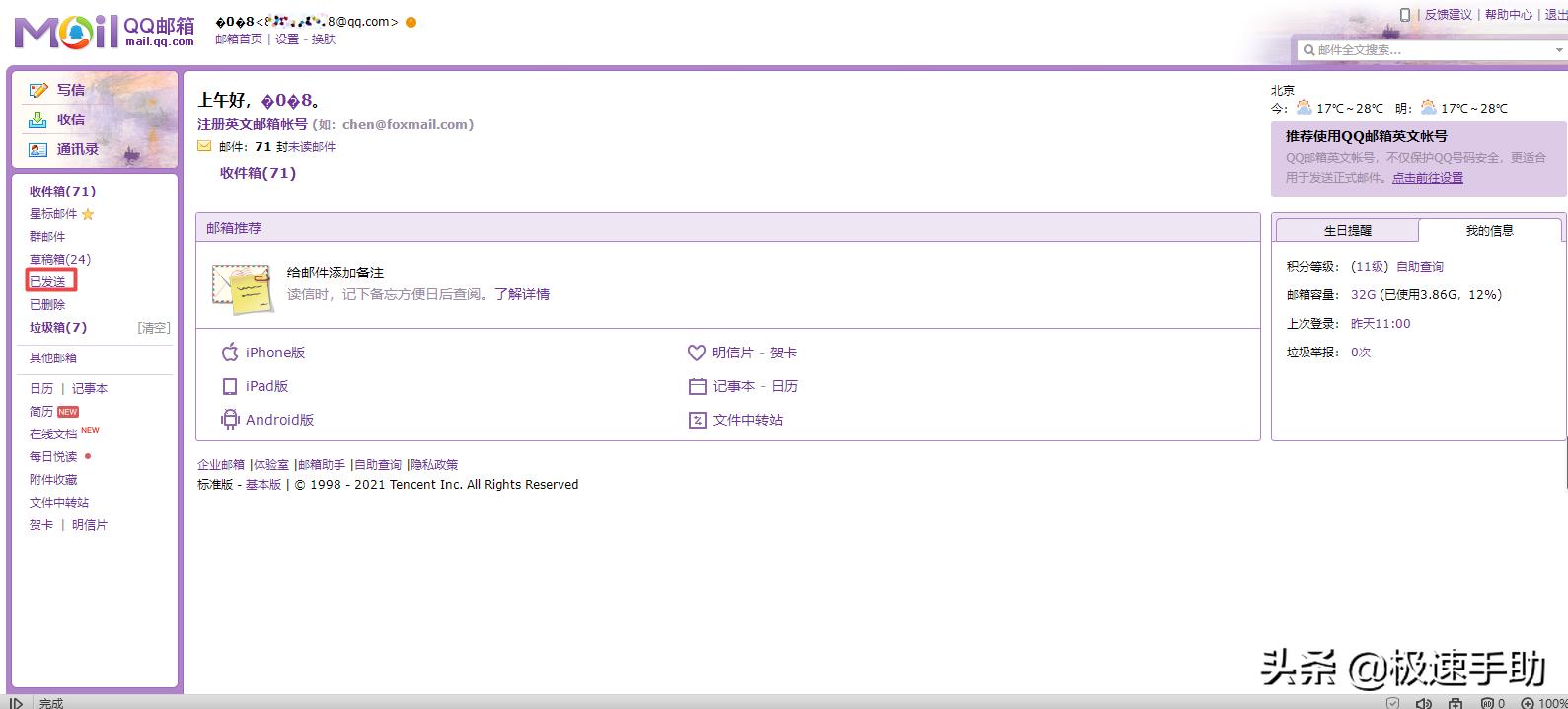1568x709 pixels.
Task: Click the sticky note envelope thumbnail
Action: tap(243, 288)
